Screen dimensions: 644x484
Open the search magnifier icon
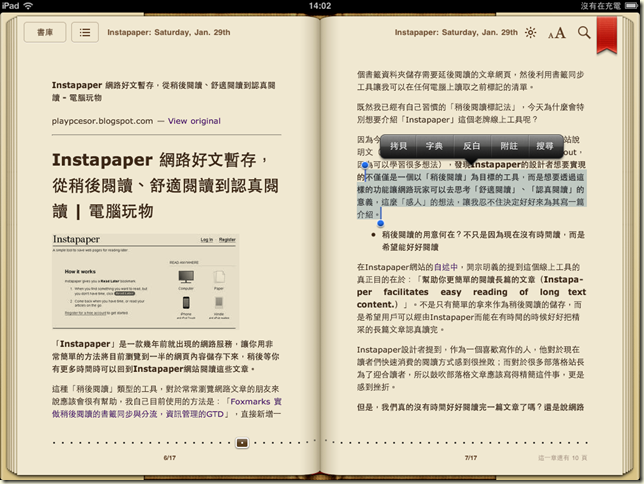click(584, 32)
